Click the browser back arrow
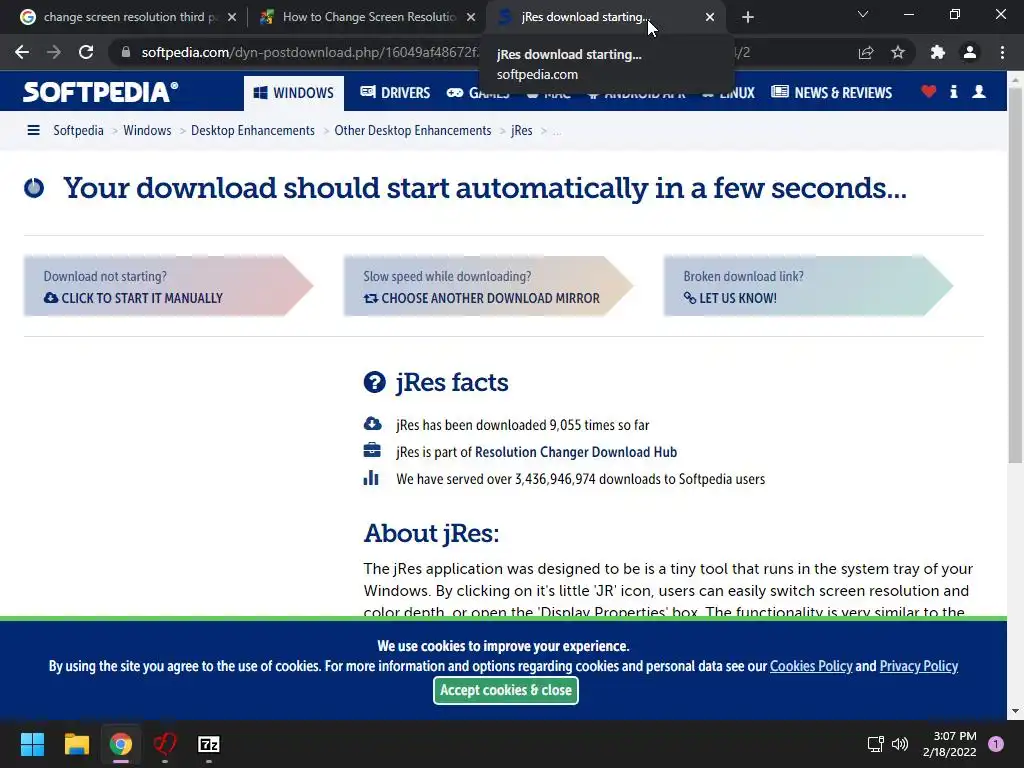 (22, 52)
